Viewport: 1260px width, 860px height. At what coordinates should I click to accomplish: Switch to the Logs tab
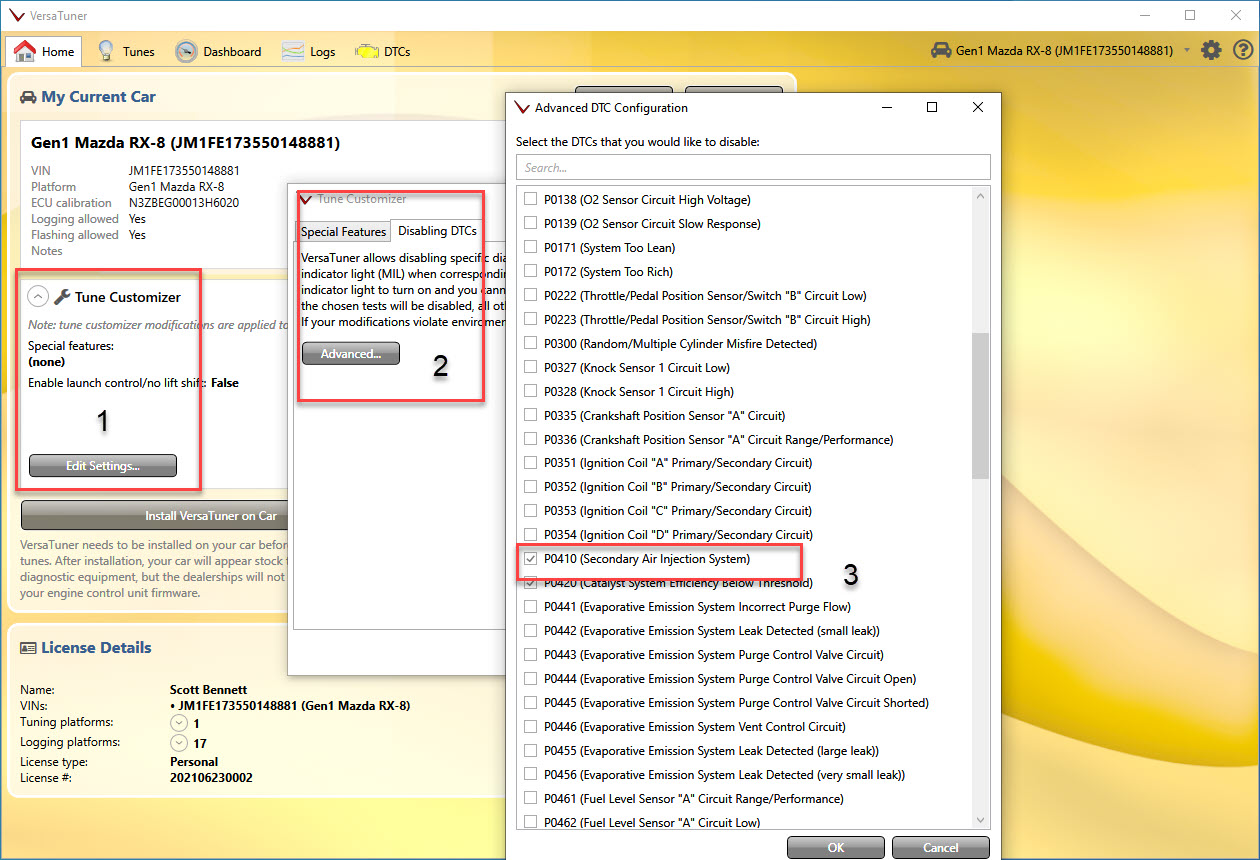click(x=308, y=51)
